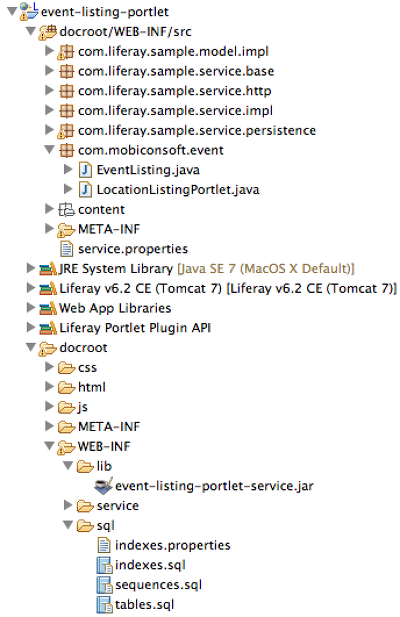400x617 pixels.
Task: Select 'event-listing-portlet-service.jar' label
Action: click(x=214, y=486)
